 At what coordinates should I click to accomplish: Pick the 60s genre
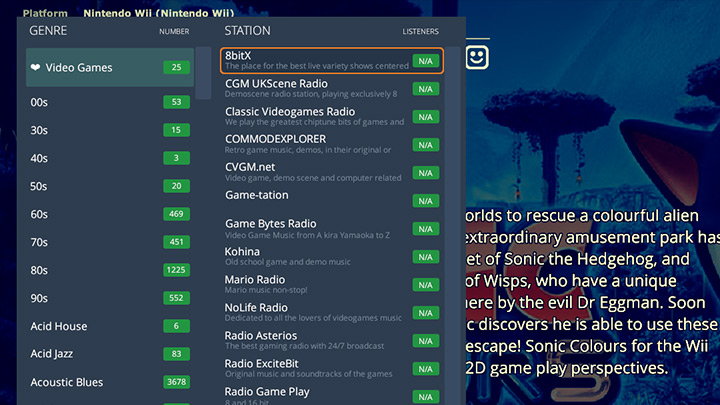tap(110, 214)
